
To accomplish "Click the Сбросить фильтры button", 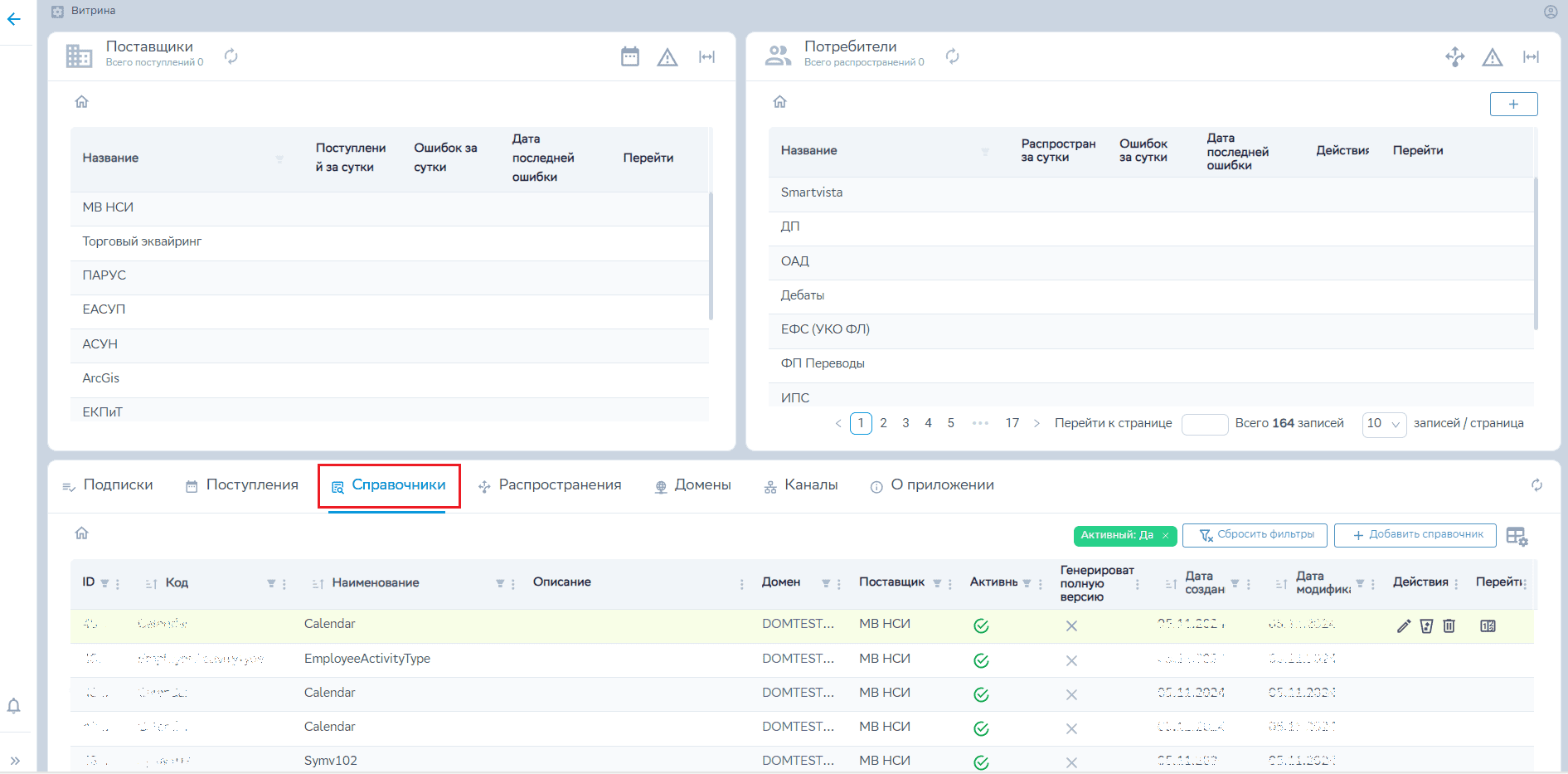I will (1254, 535).
